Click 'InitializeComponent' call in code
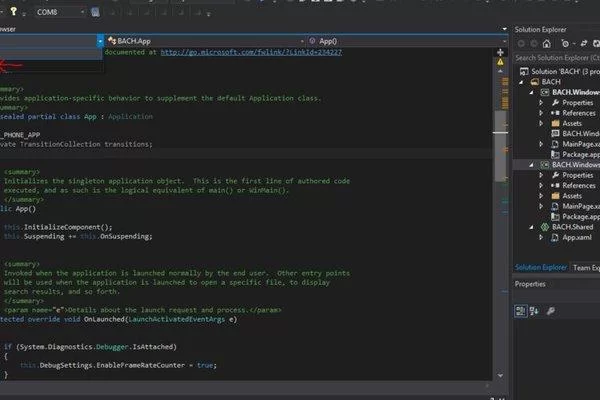The width and height of the screenshot is (600, 400). pos(61,227)
